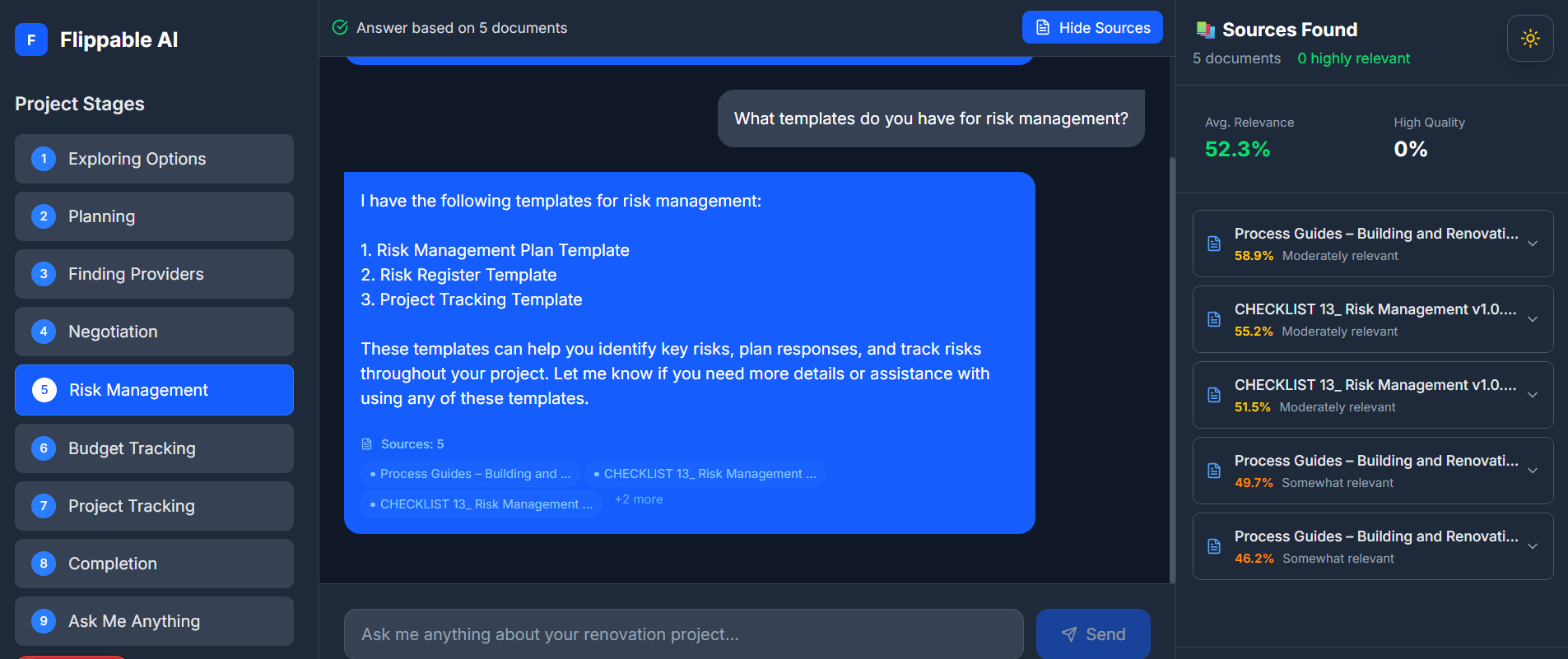Open the CHECKLIST 13 Risk Management source chip
This screenshot has height=659, width=1568.
point(705,473)
